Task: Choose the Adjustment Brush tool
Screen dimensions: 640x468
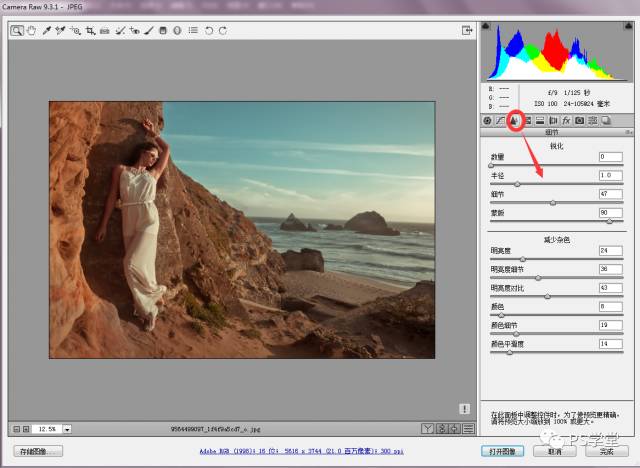Action: click(150, 31)
